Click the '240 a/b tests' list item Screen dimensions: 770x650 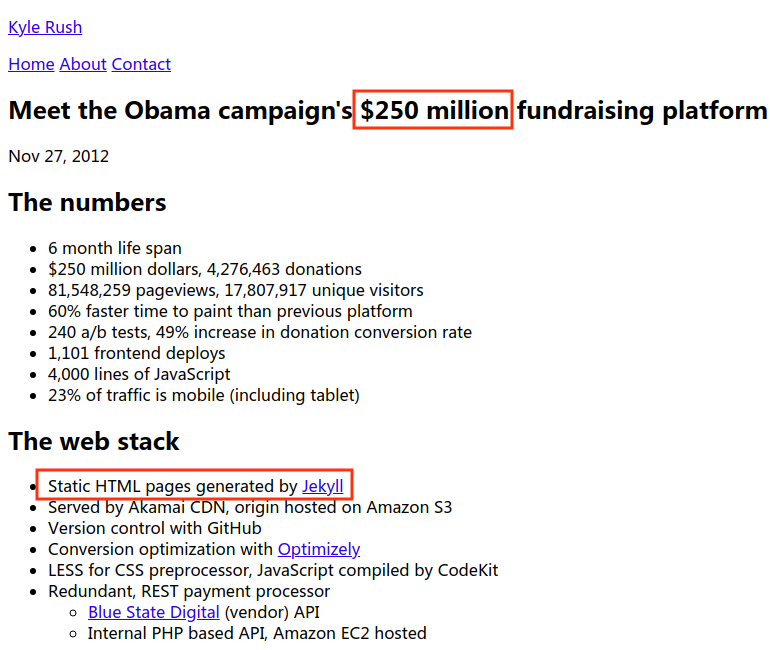tap(260, 332)
